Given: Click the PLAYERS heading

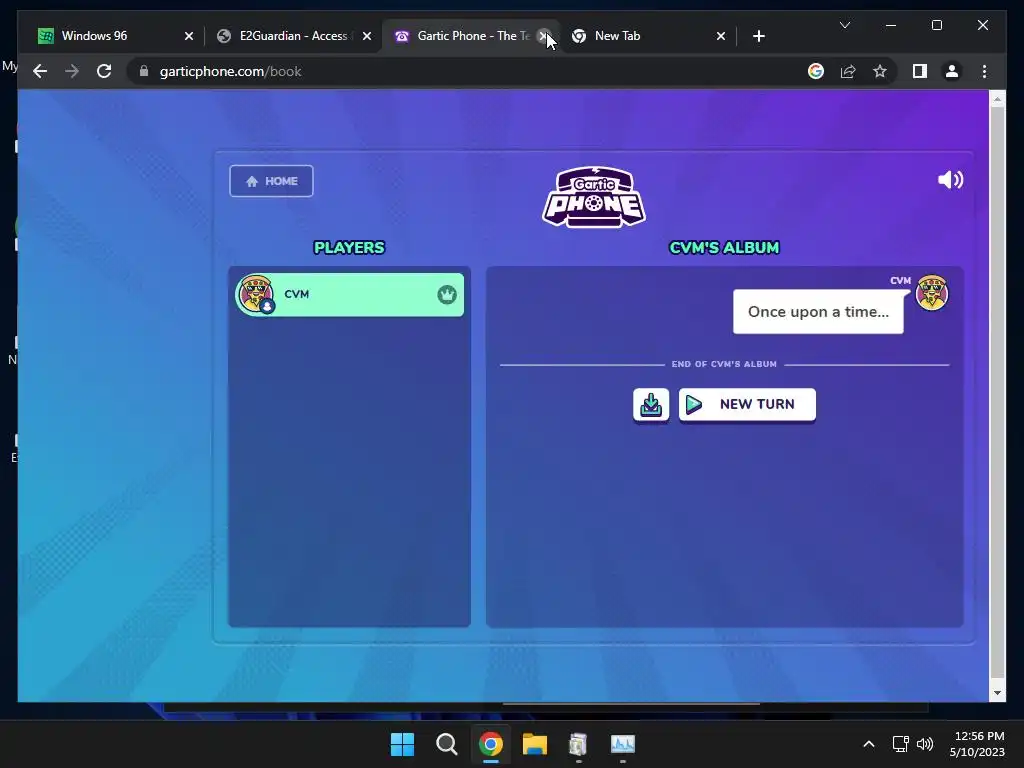Looking at the screenshot, I should point(349,248).
